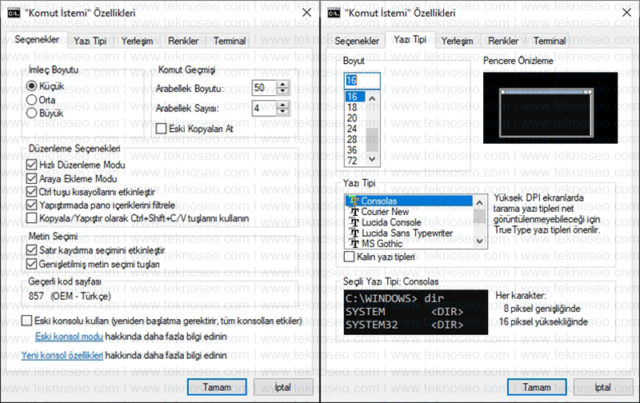
Task: Click TrueType icon beside Courier New
Action: pos(355,212)
